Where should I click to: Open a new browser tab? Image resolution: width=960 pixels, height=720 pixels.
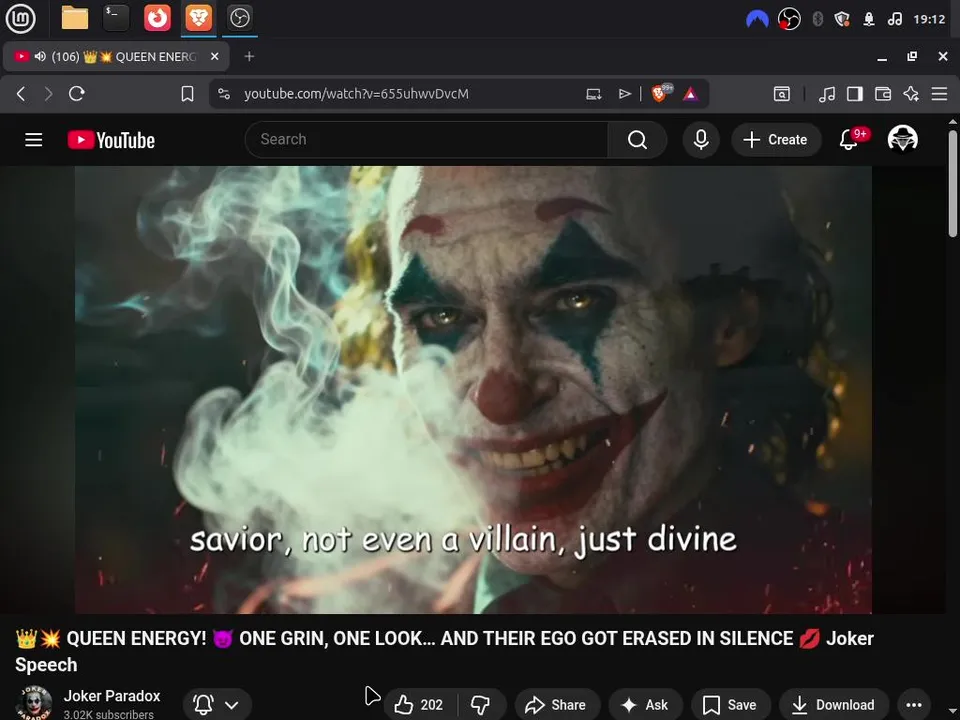[x=249, y=56]
